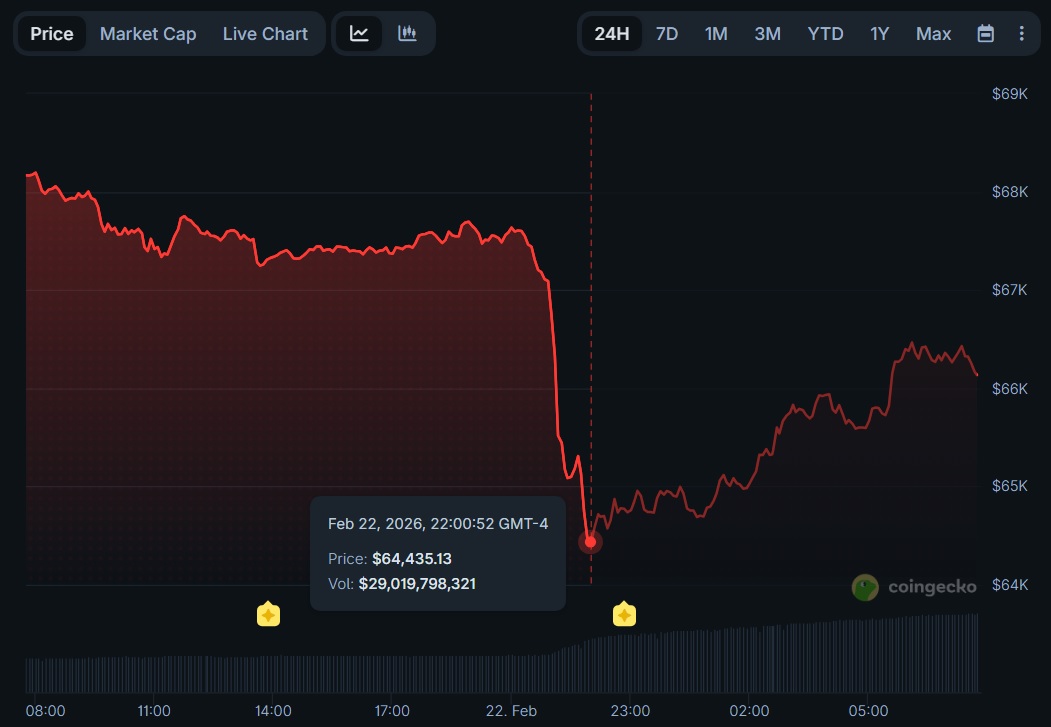
Task: Switch to candlestick chart icon
Action: click(407, 33)
